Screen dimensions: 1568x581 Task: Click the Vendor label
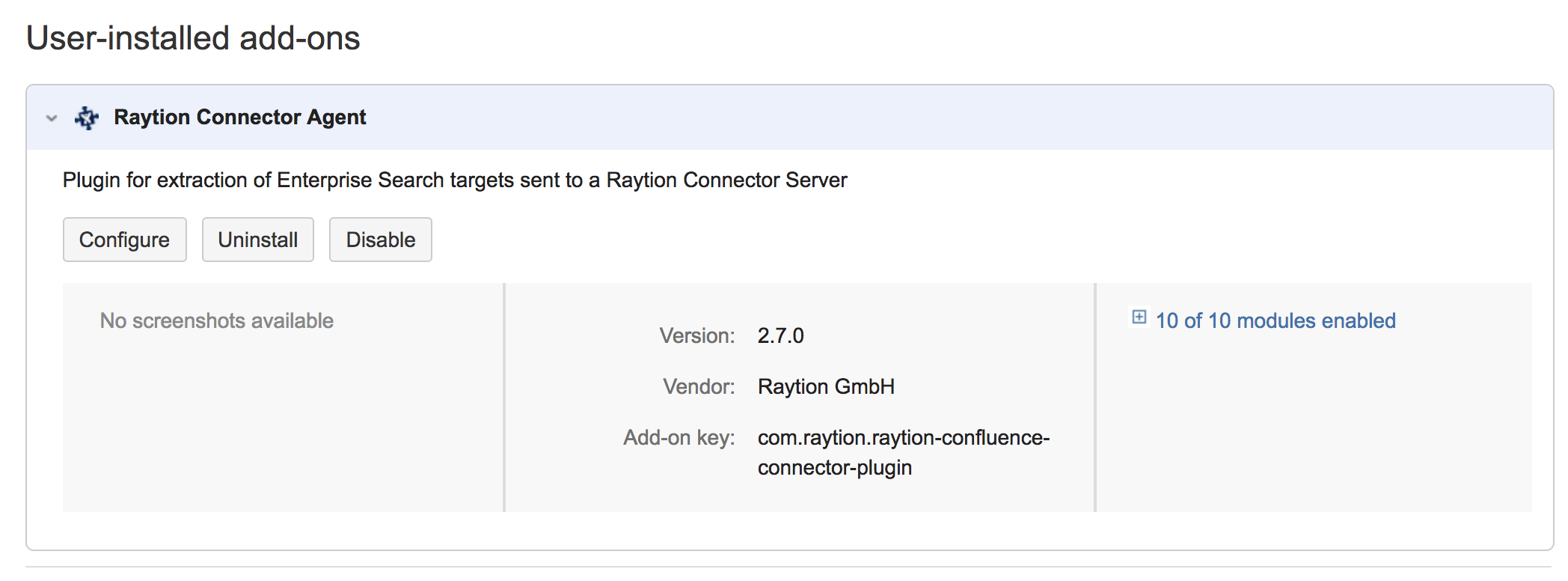pyautogui.click(x=699, y=386)
